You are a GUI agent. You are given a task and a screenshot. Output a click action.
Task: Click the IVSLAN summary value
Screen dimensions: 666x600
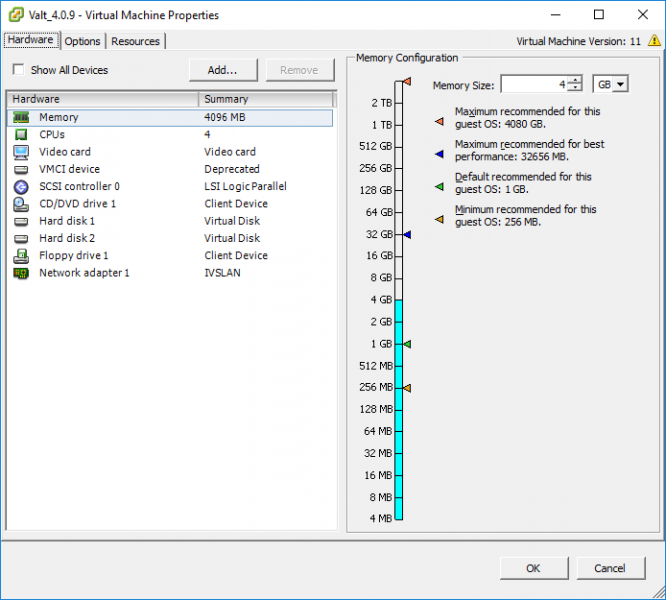pyautogui.click(x=222, y=273)
